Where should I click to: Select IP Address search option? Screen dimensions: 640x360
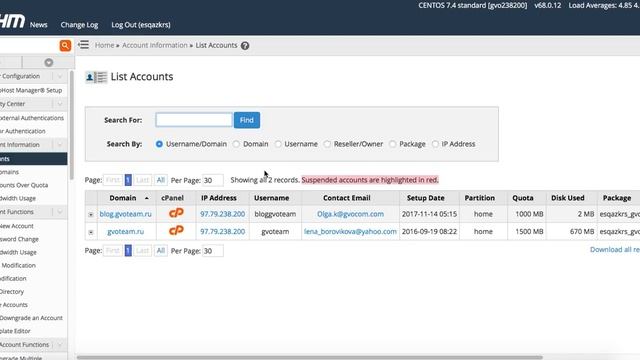point(435,144)
